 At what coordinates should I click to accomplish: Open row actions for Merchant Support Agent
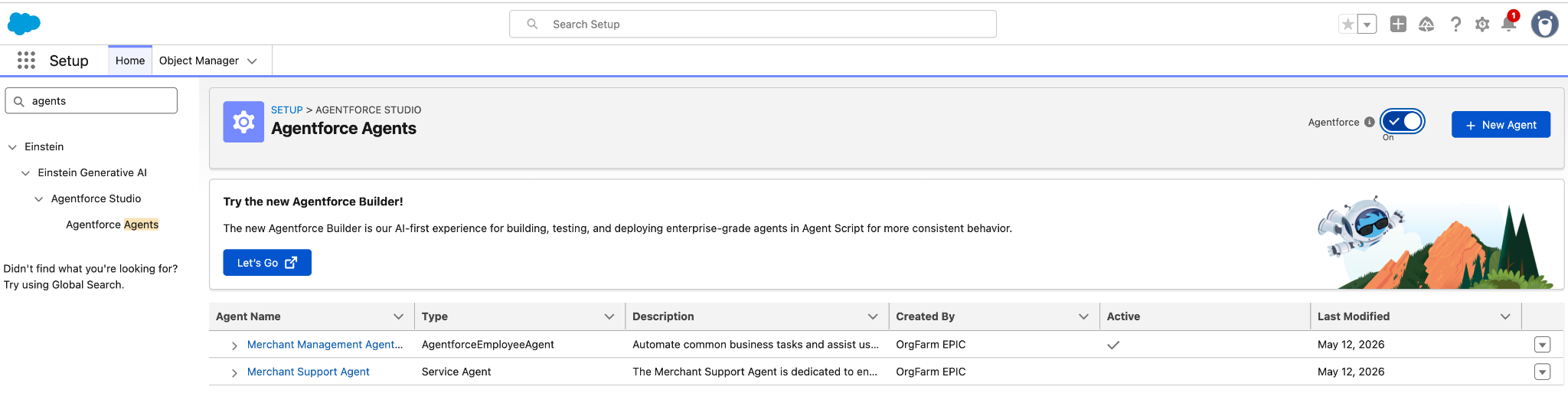[x=1542, y=372]
